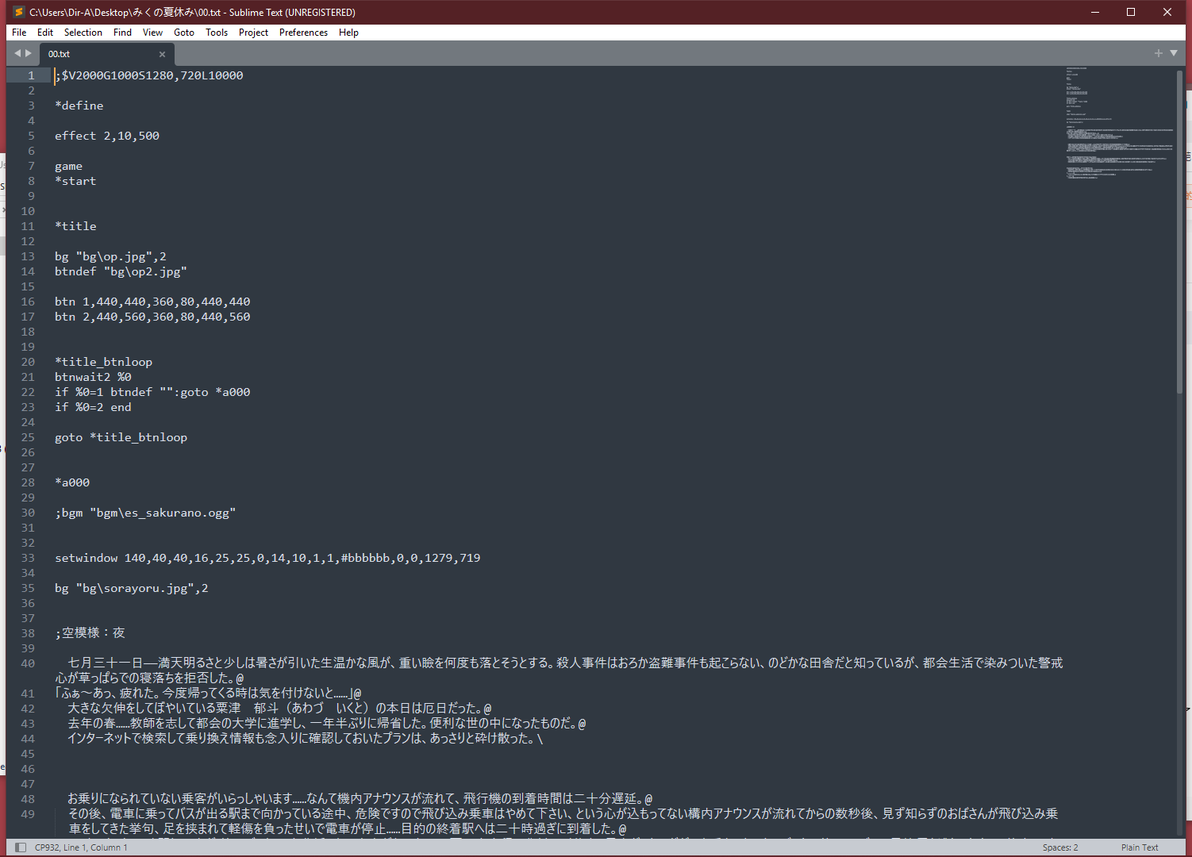
Task: Click line number 33 in the gutter
Action: point(28,558)
